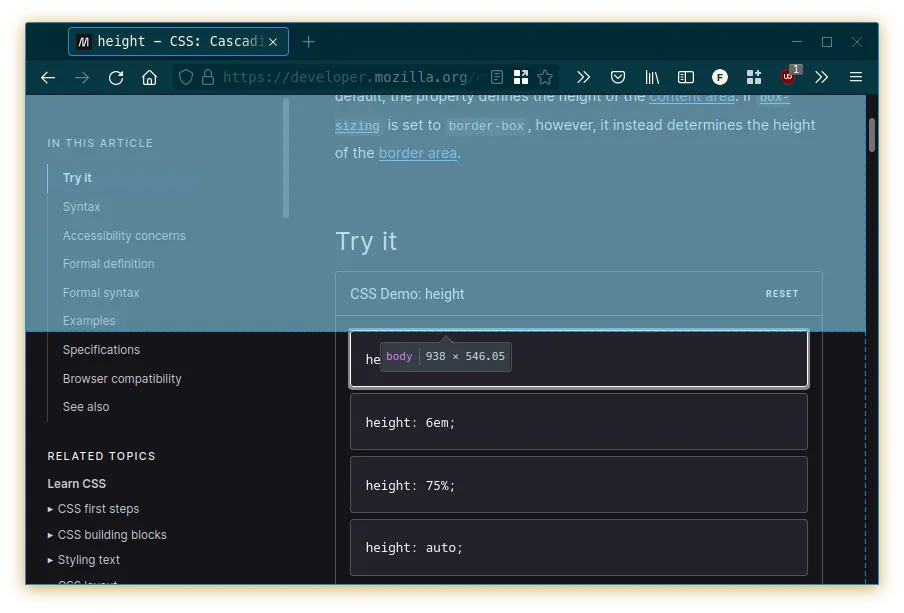Go to Browser compatibility section
The width and height of the screenshot is (904, 613).
pyautogui.click(x=122, y=379)
